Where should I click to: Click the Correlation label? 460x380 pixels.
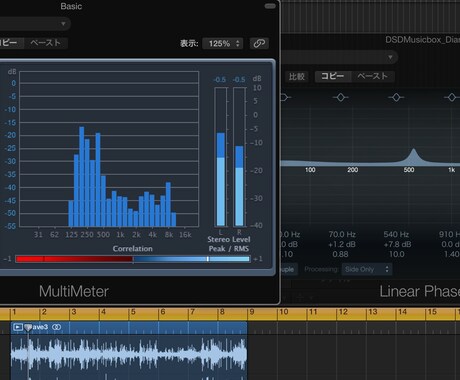(x=132, y=249)
